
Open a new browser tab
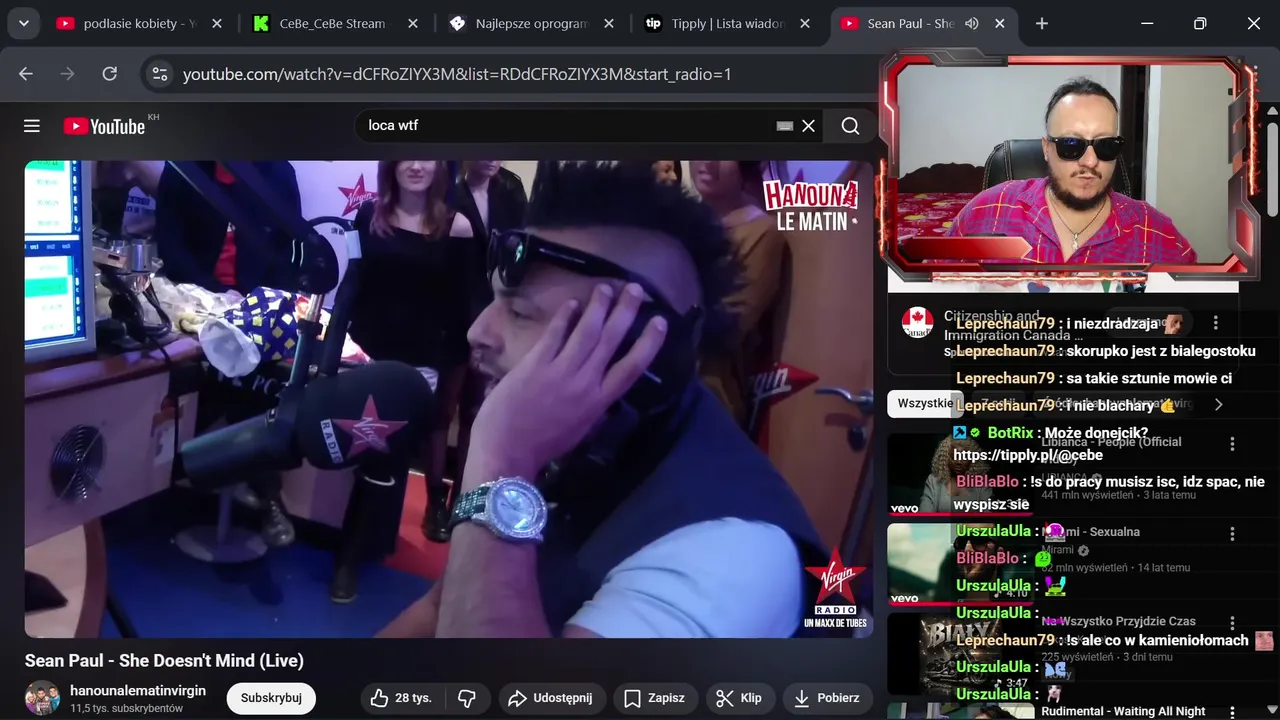point(1042,23)
